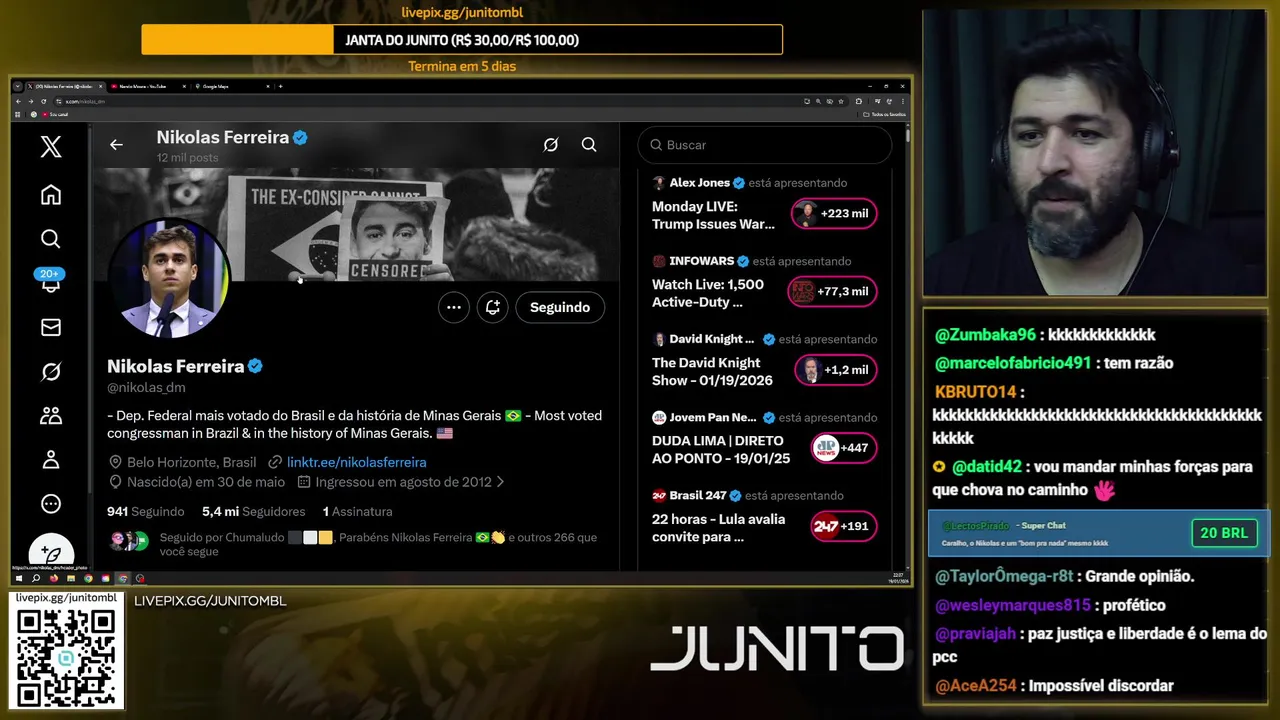The height and width of the screenshot is (720, 1280).
Task: Click the LIVEPIX.GG/JUNITOMBL text near QR code
Action: (210, 601)
